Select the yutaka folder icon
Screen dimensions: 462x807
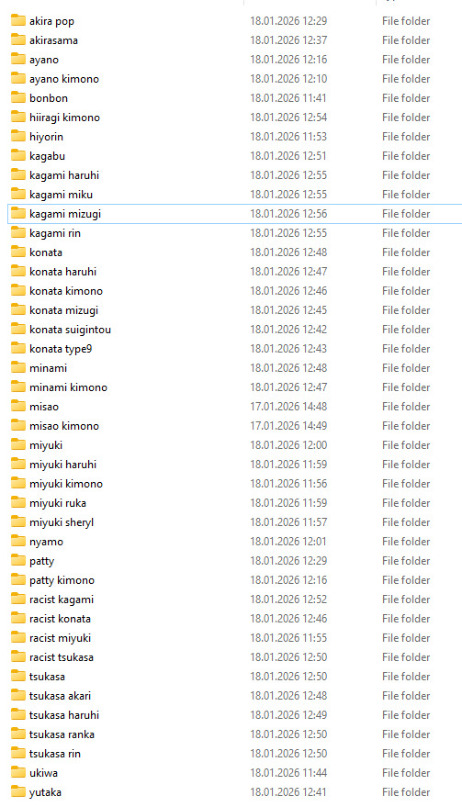click(18, 792)
